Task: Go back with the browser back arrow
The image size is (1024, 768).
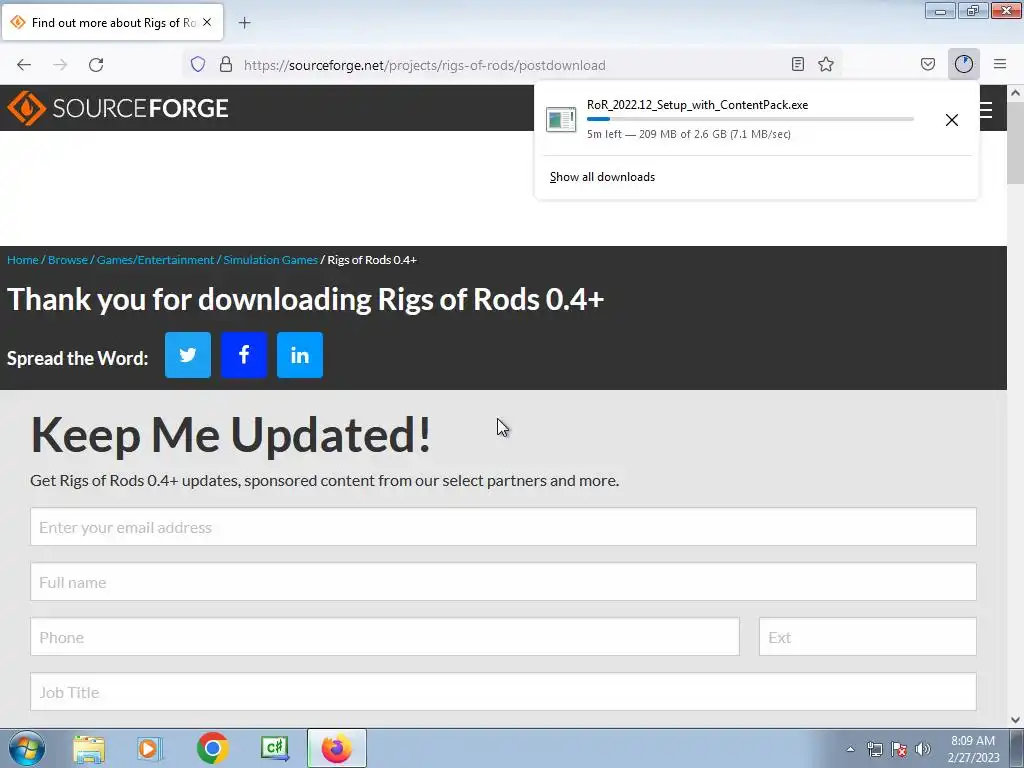Action: (x=24, y=65)
